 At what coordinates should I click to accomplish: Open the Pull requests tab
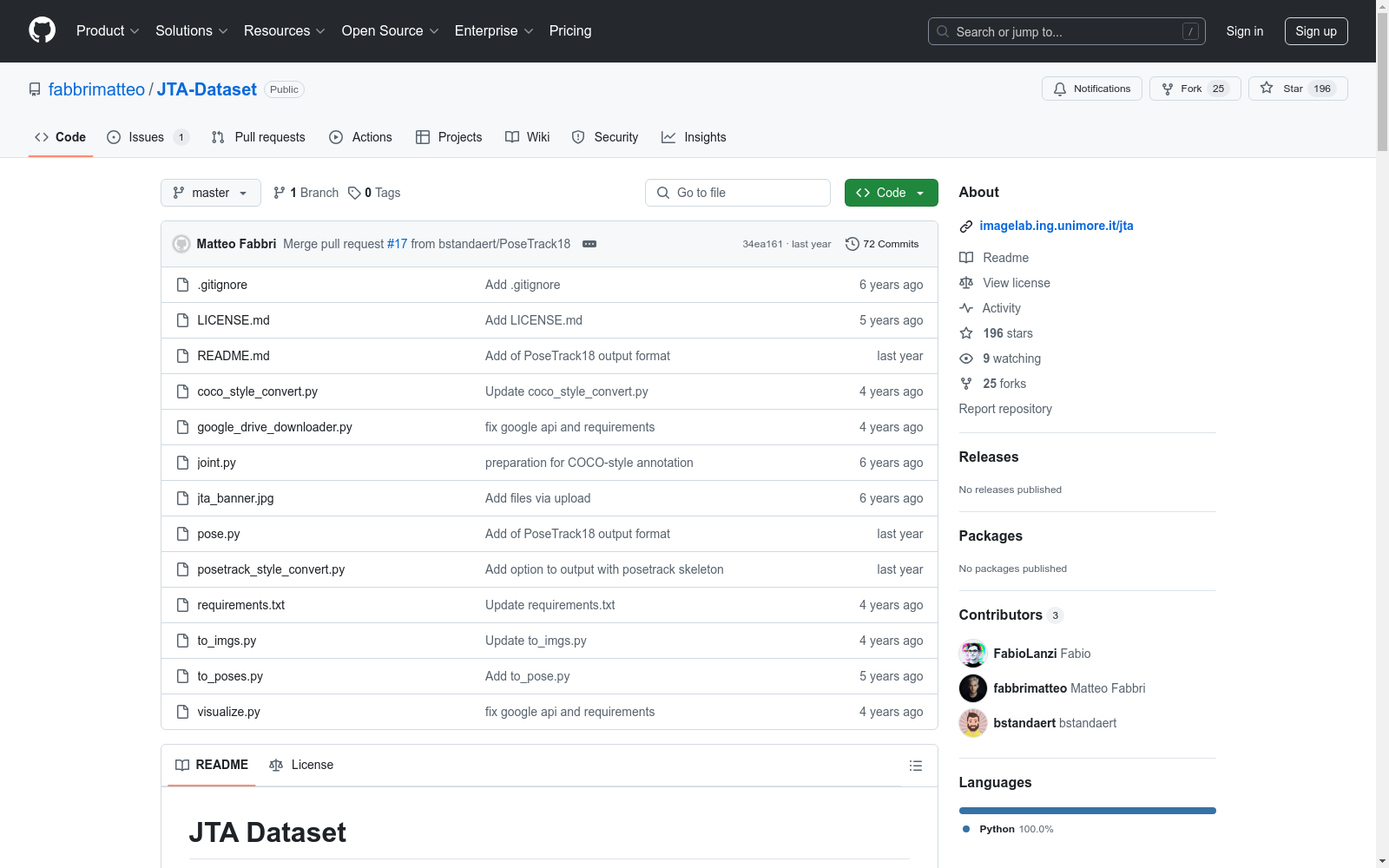pyautogui.click(x=259, y=137)
